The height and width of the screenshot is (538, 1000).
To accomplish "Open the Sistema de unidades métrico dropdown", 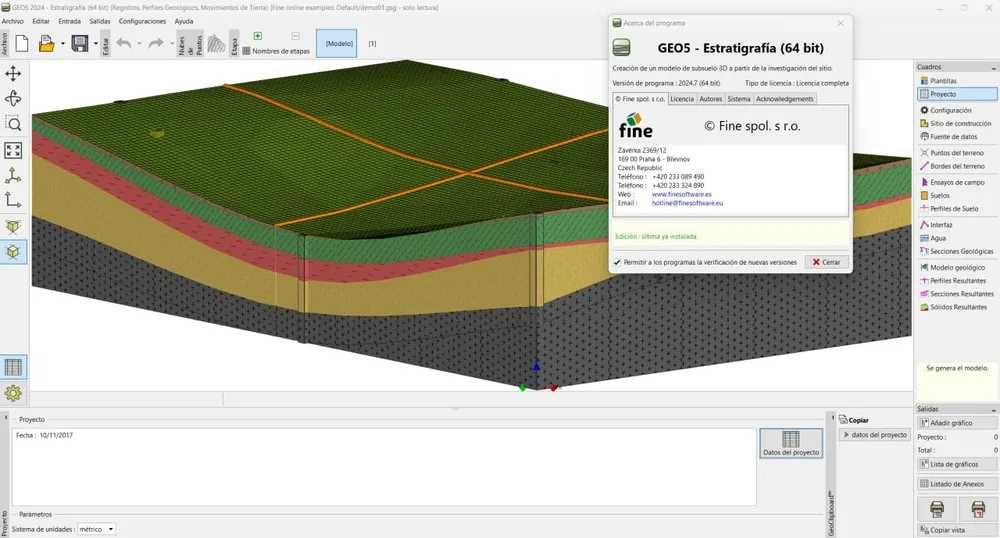I will [x=96, y=529].
